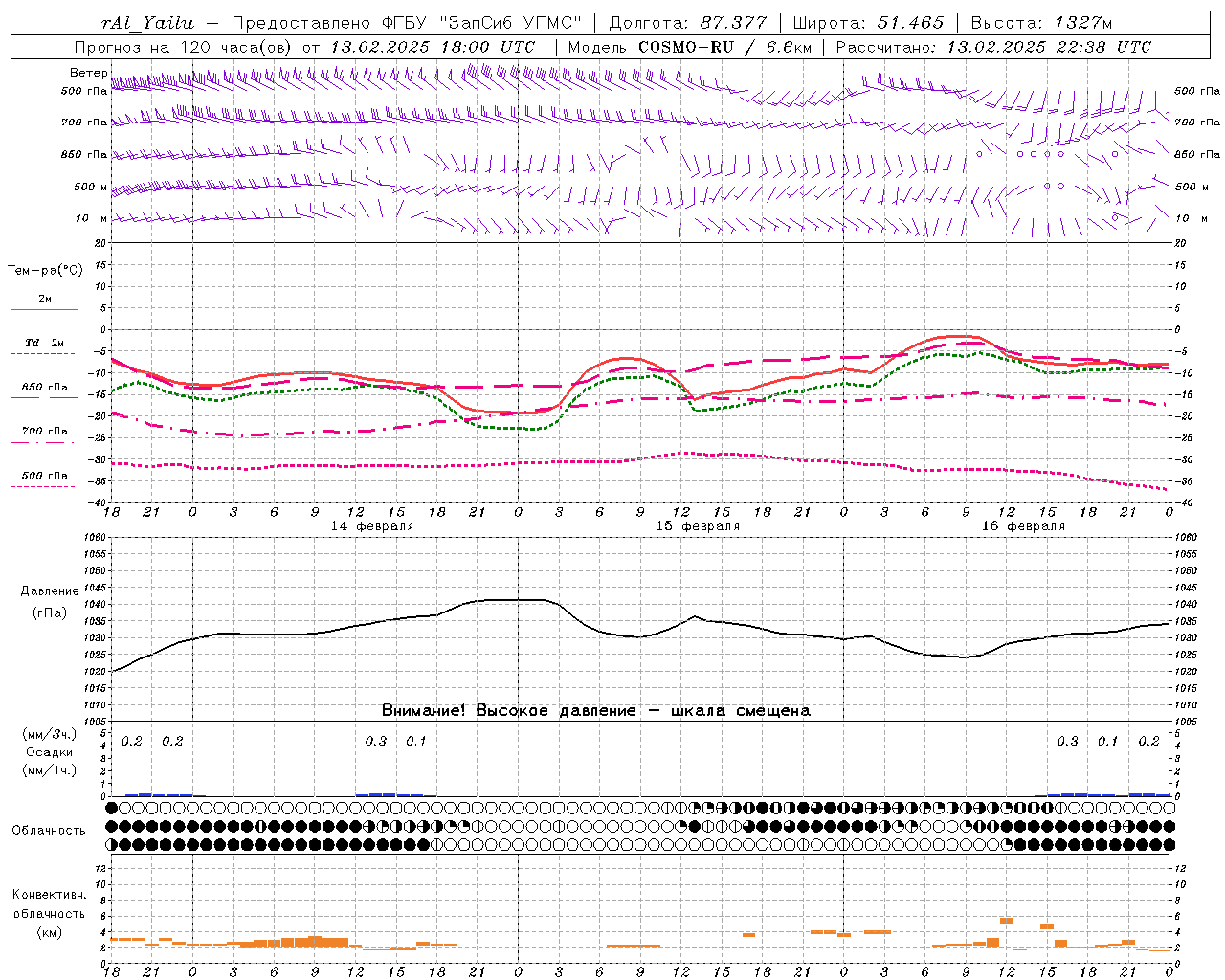
Task: Click the (мм/1ч.) precipitation unit label
Action: [x=50, y=769]
